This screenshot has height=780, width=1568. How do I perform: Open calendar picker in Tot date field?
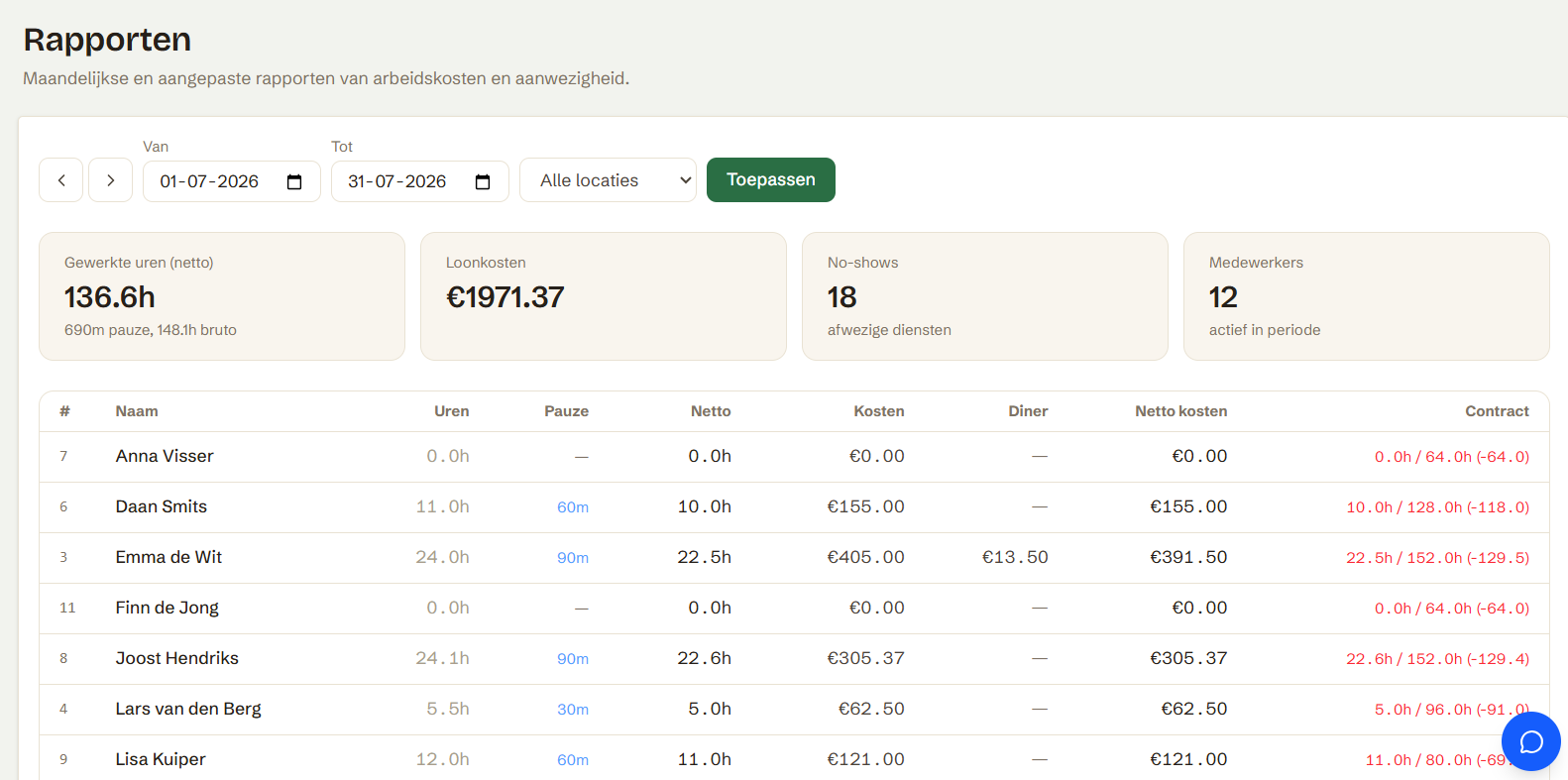[483, 181]
